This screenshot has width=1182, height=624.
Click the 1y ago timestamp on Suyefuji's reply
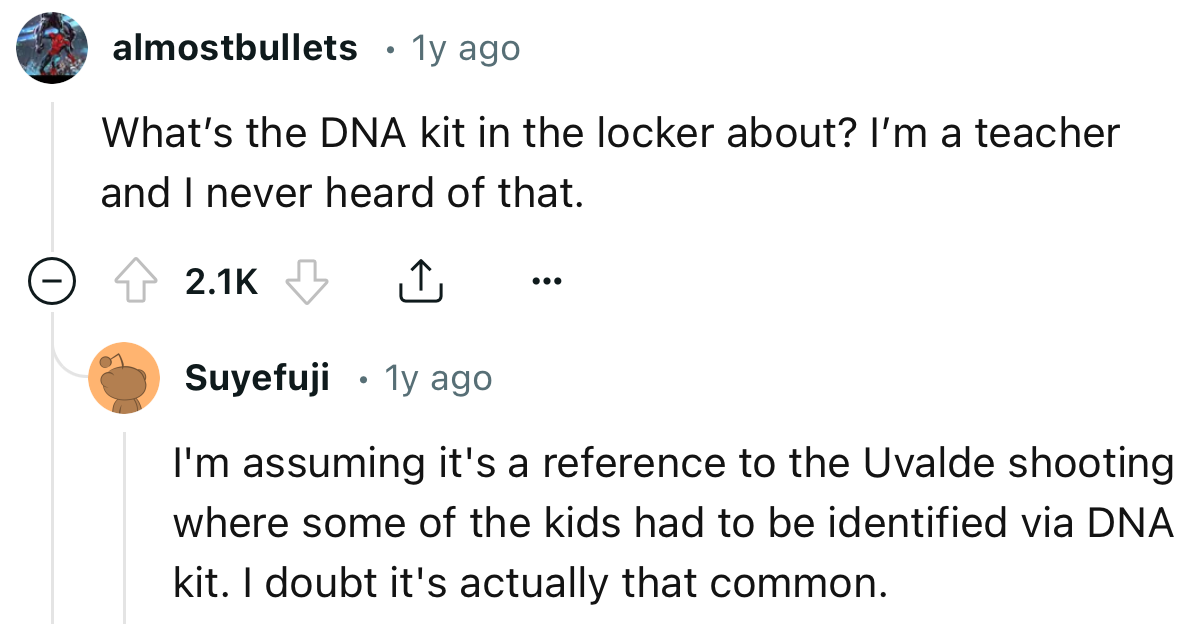click(439, 377)
